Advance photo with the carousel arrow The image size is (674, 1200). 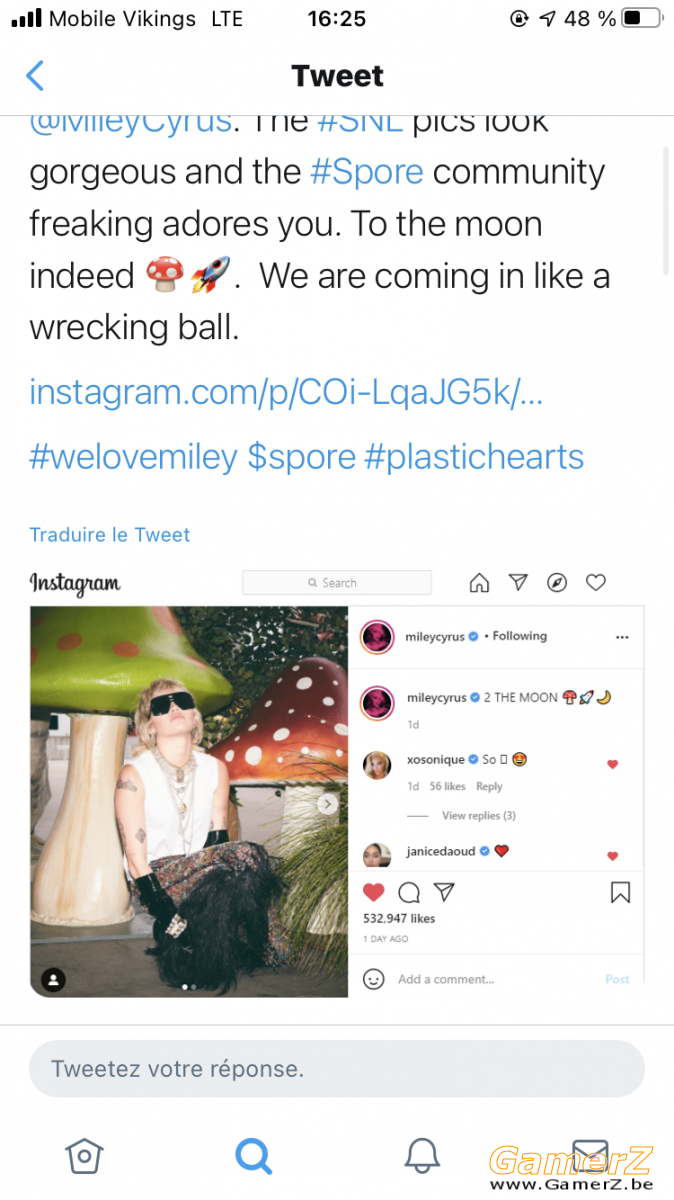(327, 804)
